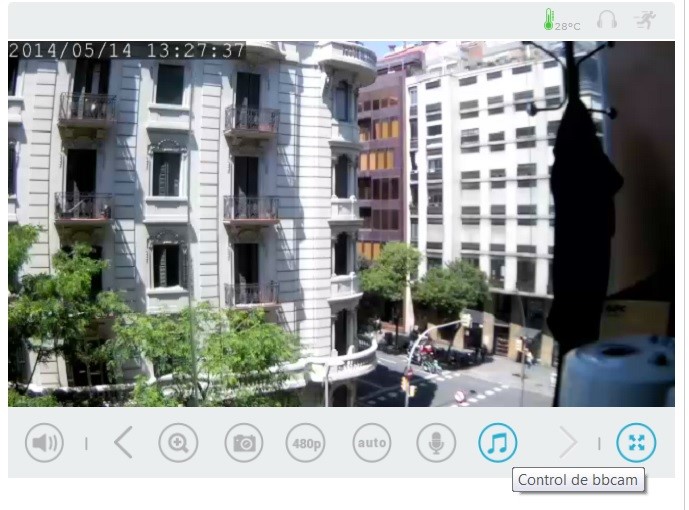Play lullaby with music note button
Screen dimensions: 689x510
coord(498,443)
